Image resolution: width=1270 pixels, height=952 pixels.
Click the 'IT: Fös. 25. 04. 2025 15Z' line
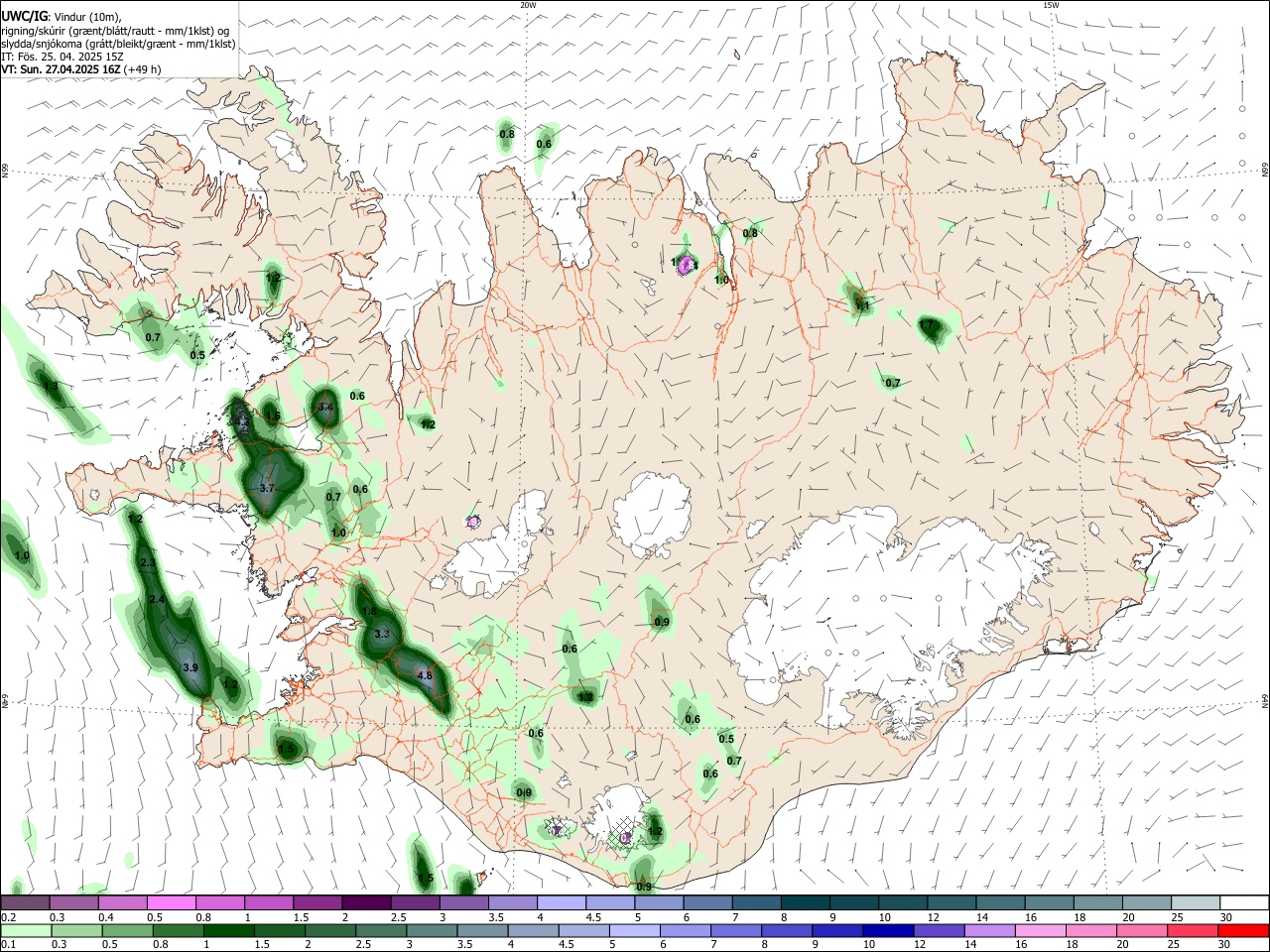coord(63,57)
